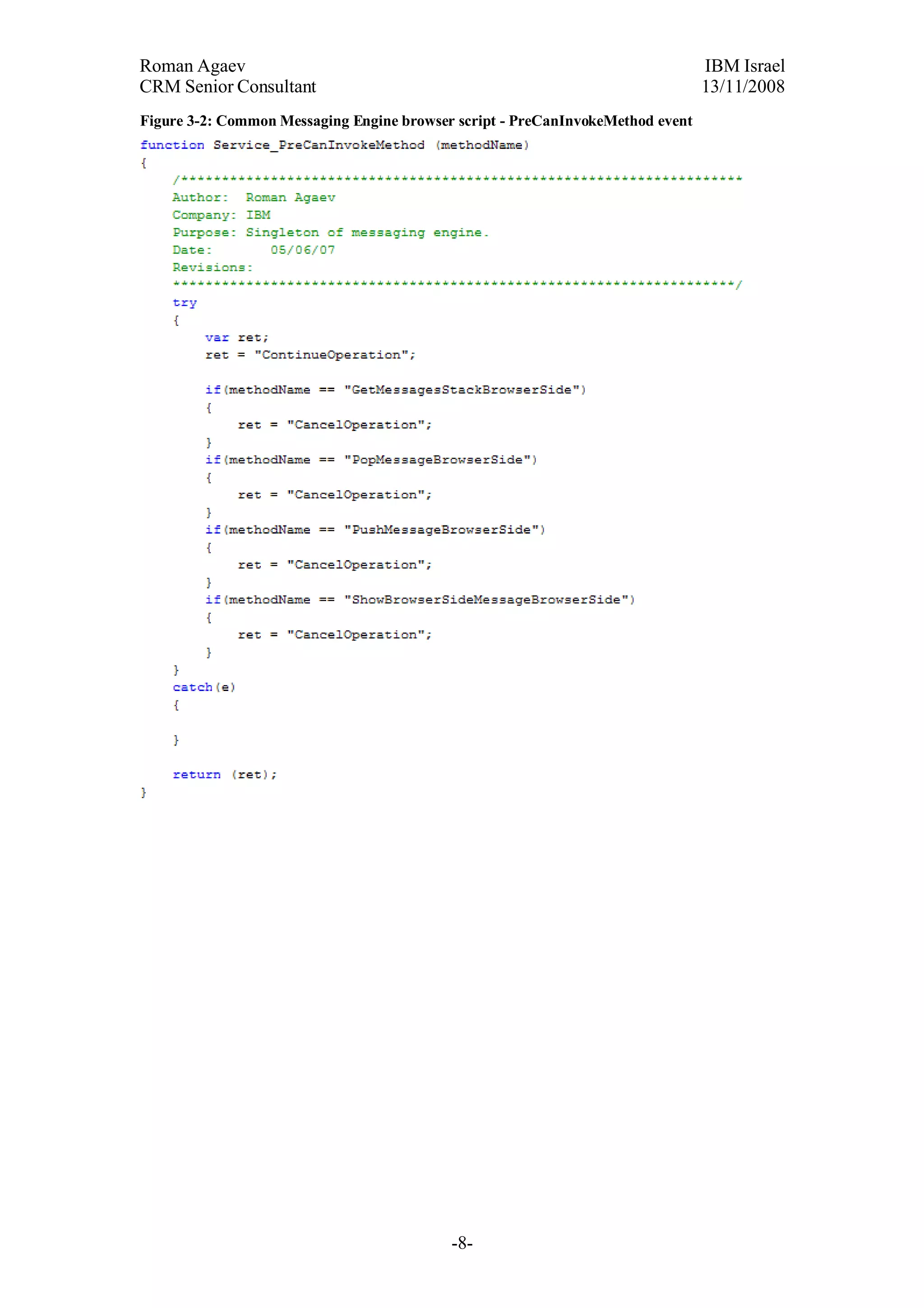Click CancelOperation line under PushMessageBrowserSide
The width and height of the screenshot is (924, 1308).
pyautogui.click(x=335, y=565)
